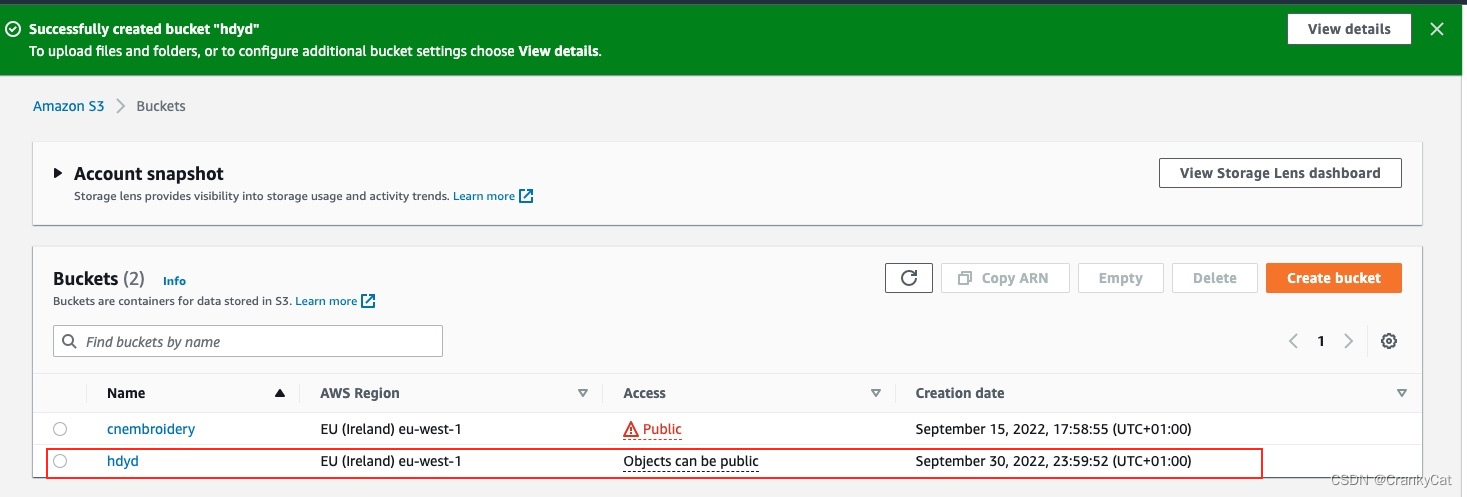Viewport: 1467px width, 497px height.
Task: Open Amazon S3 breadcrumb link
Action: tap(68, 106)
